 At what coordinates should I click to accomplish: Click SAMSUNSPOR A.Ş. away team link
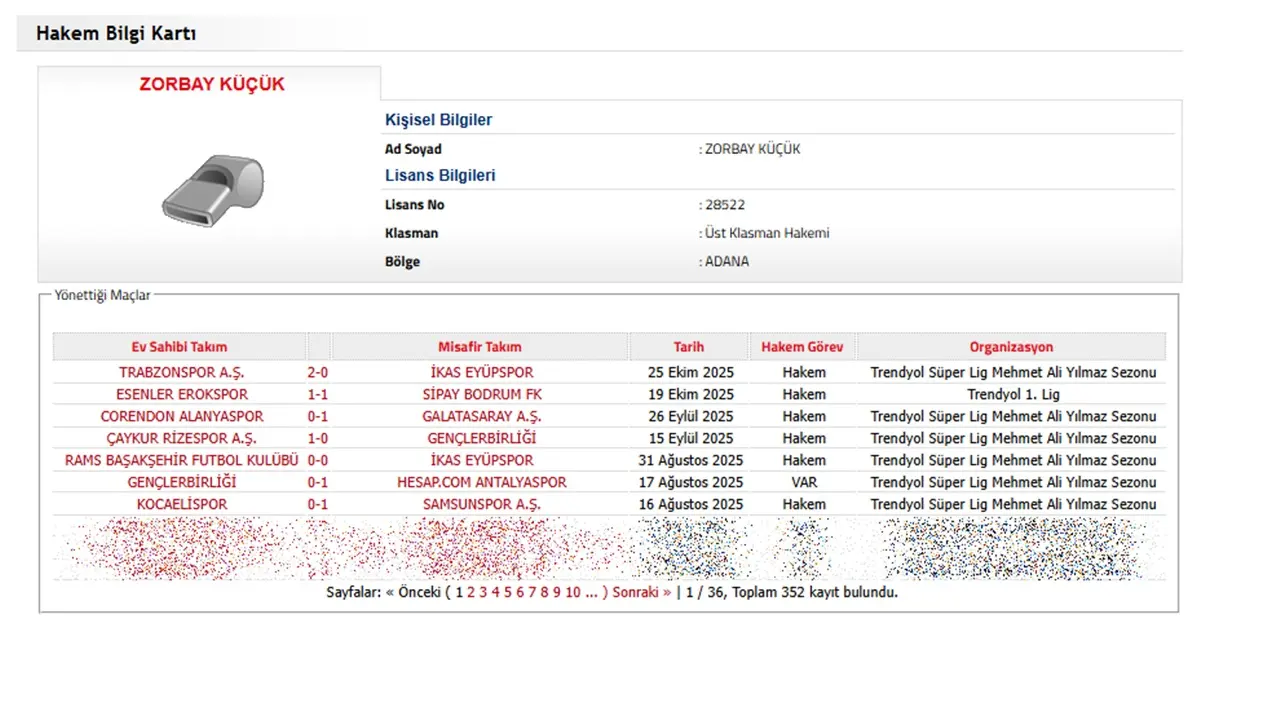point(480,504)
